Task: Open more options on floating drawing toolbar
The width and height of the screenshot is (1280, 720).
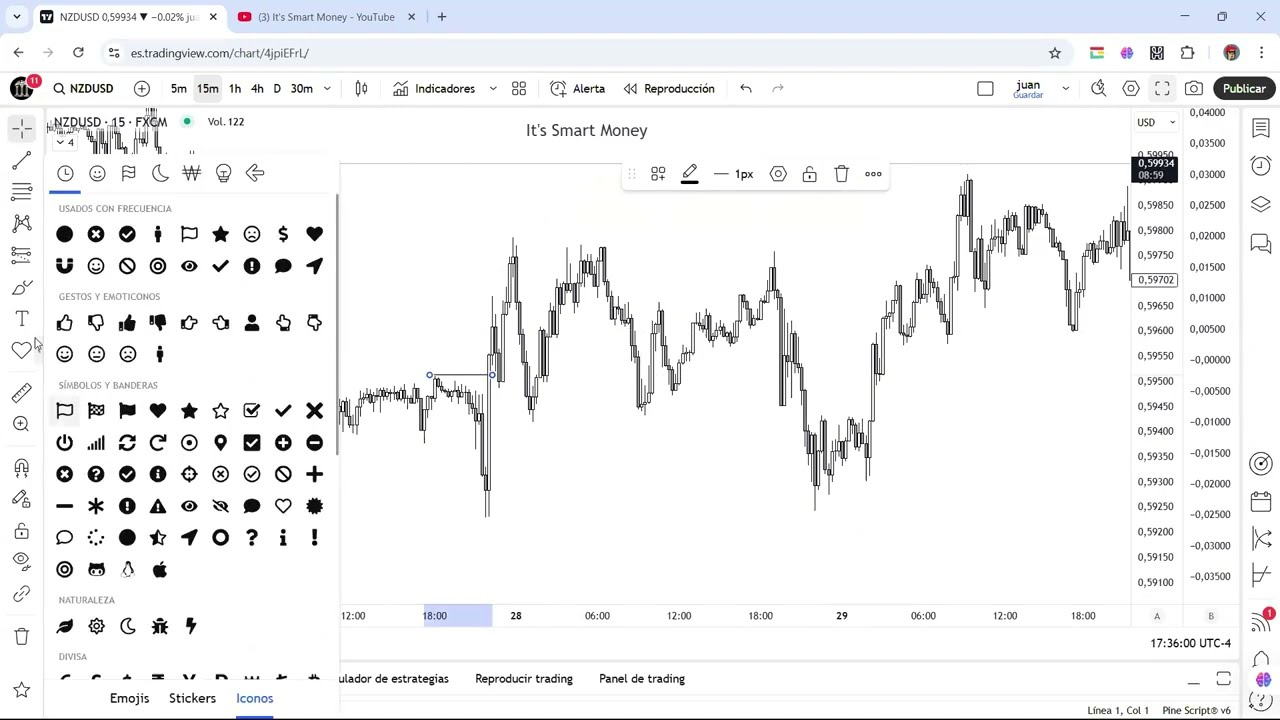Action: pos(873,174)
